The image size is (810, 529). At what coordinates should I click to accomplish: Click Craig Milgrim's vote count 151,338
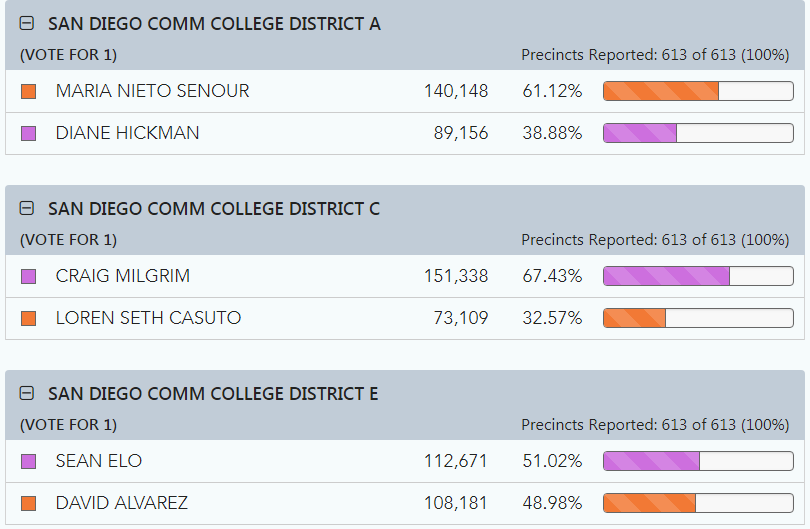click(x=456, y=276)
